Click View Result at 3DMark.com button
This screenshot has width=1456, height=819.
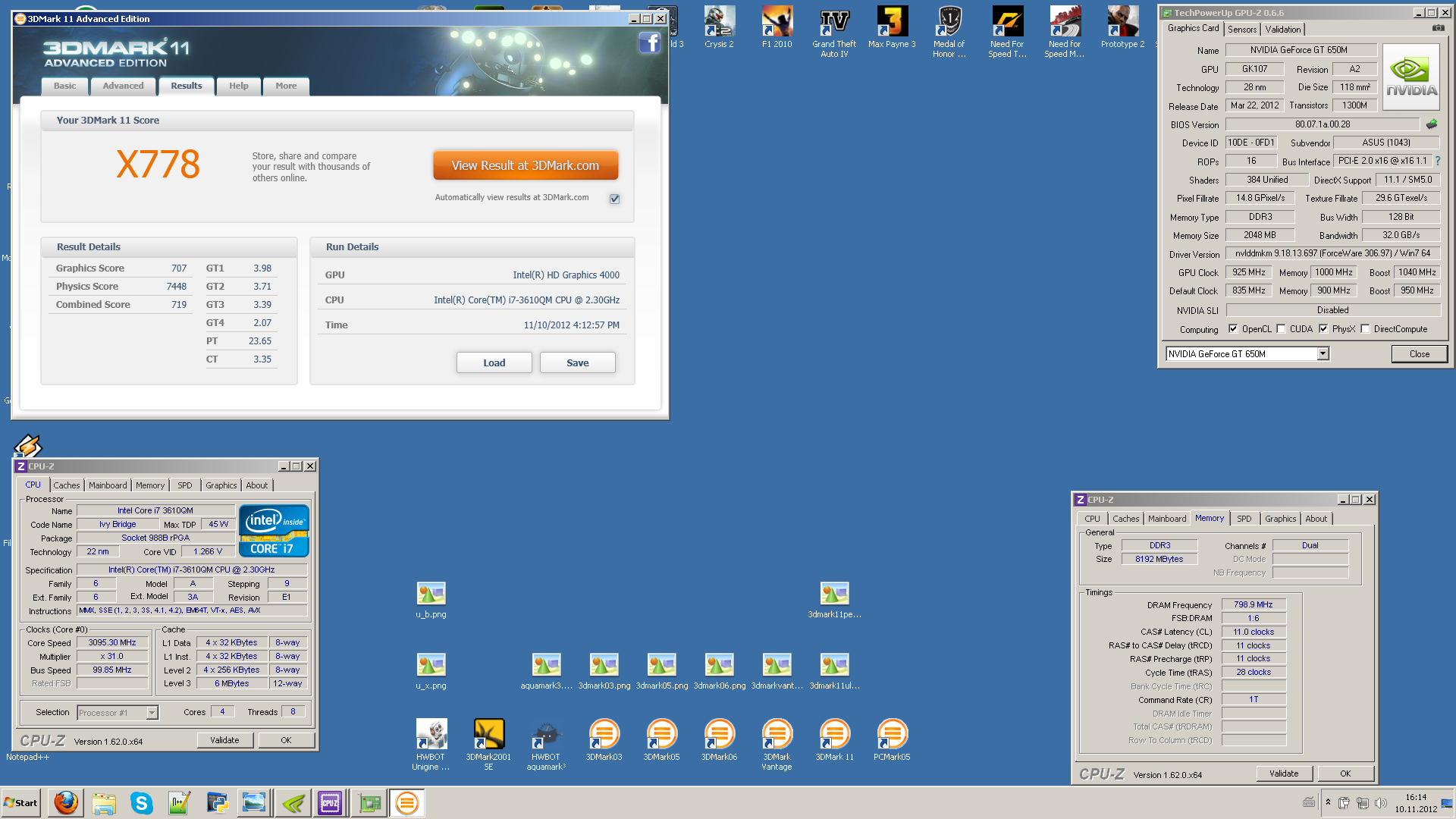(x=526, y=165)
